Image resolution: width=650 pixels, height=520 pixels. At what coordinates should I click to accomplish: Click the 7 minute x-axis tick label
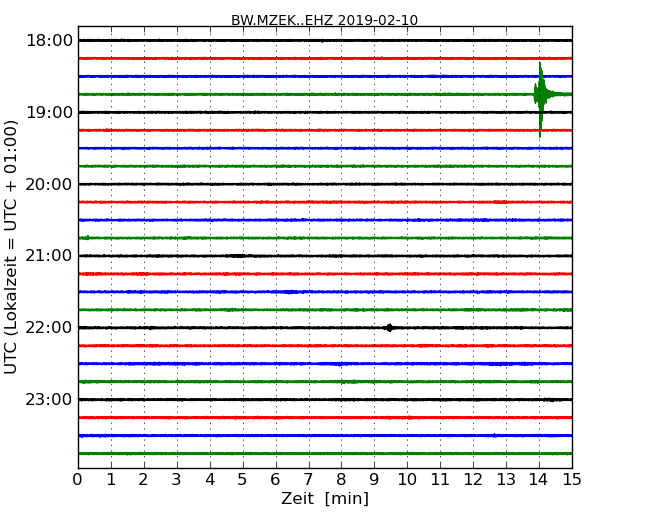pyautogui.click(x=308, y=480)
